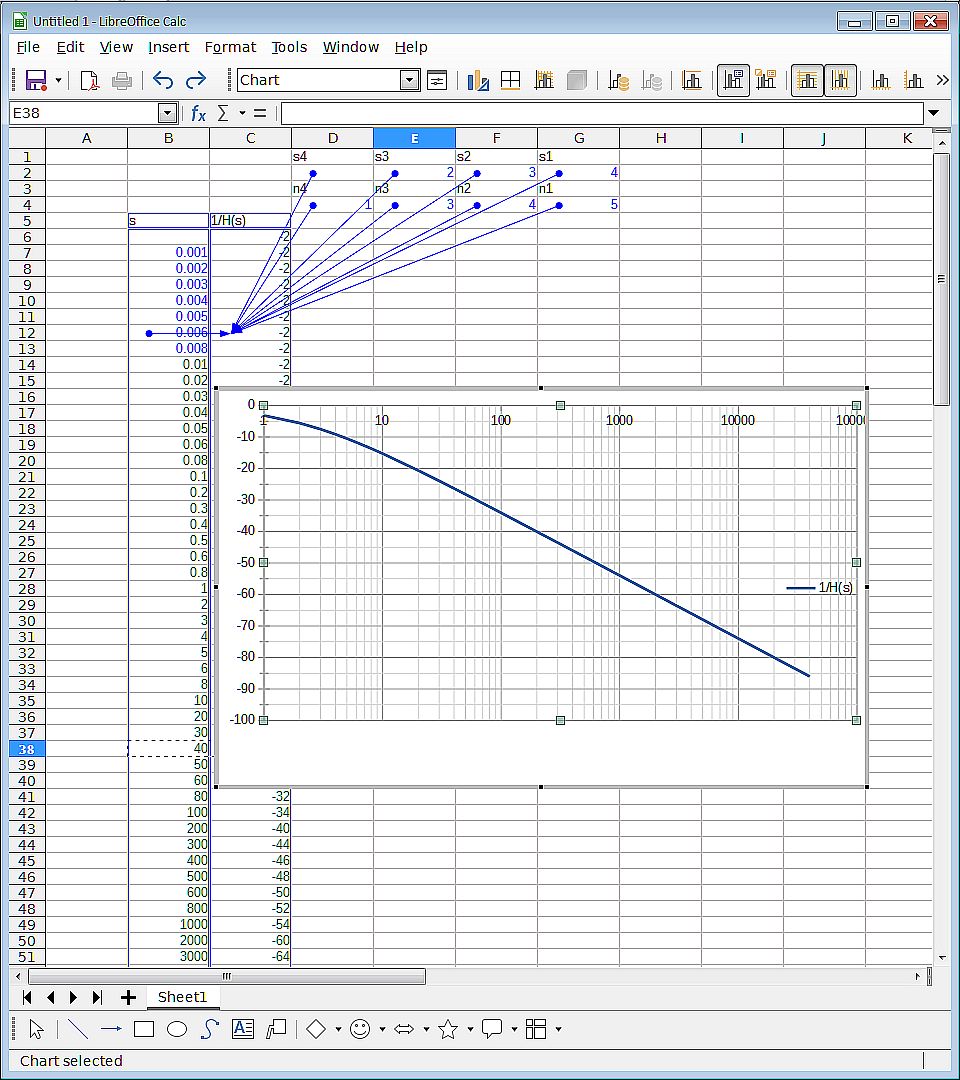960x1080 pixels.
Task: Click the Name Box showing E38
Action: click(84, 113)
